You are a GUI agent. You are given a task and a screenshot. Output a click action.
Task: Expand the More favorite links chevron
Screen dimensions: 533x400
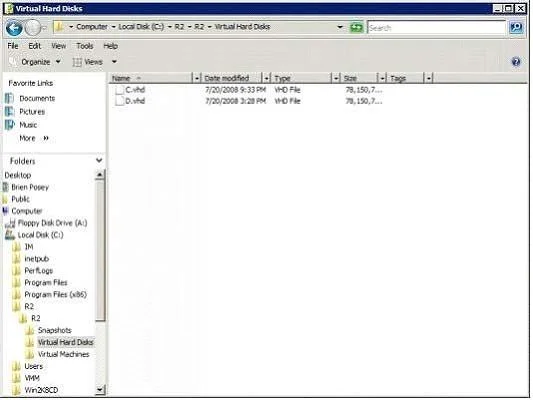click(46, 138)
